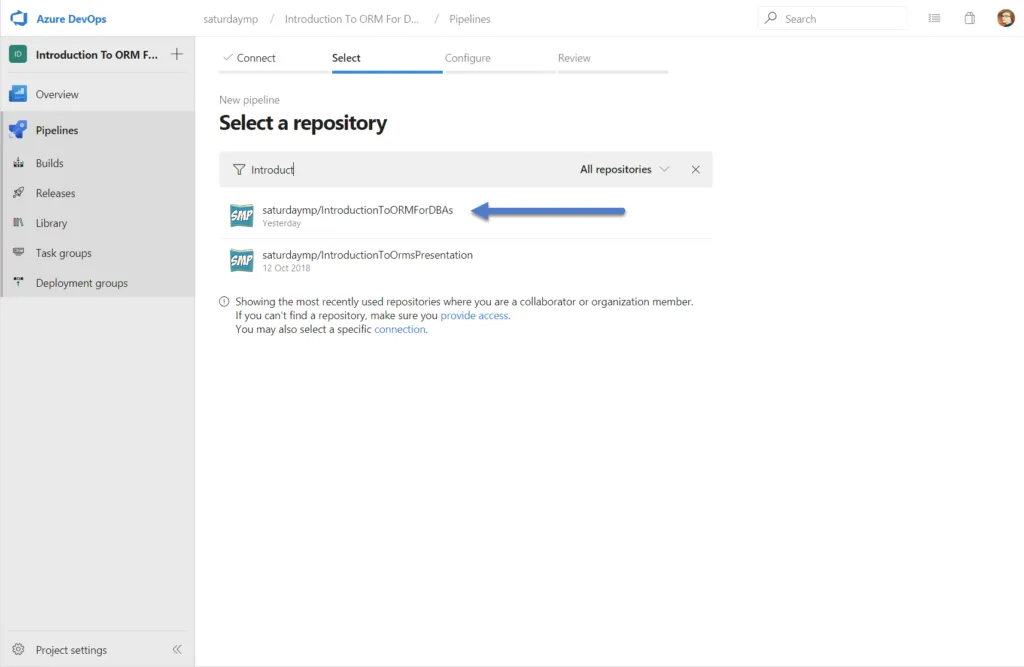Click the Pipelines rocket icon
Image resolution: width=1024 pixels, height=667 pixels.
pyautogui.click(x=18, y=129)
